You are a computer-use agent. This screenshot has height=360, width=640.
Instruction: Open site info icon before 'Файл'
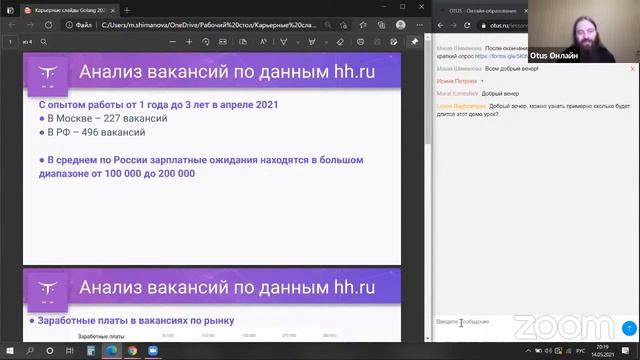69,25
